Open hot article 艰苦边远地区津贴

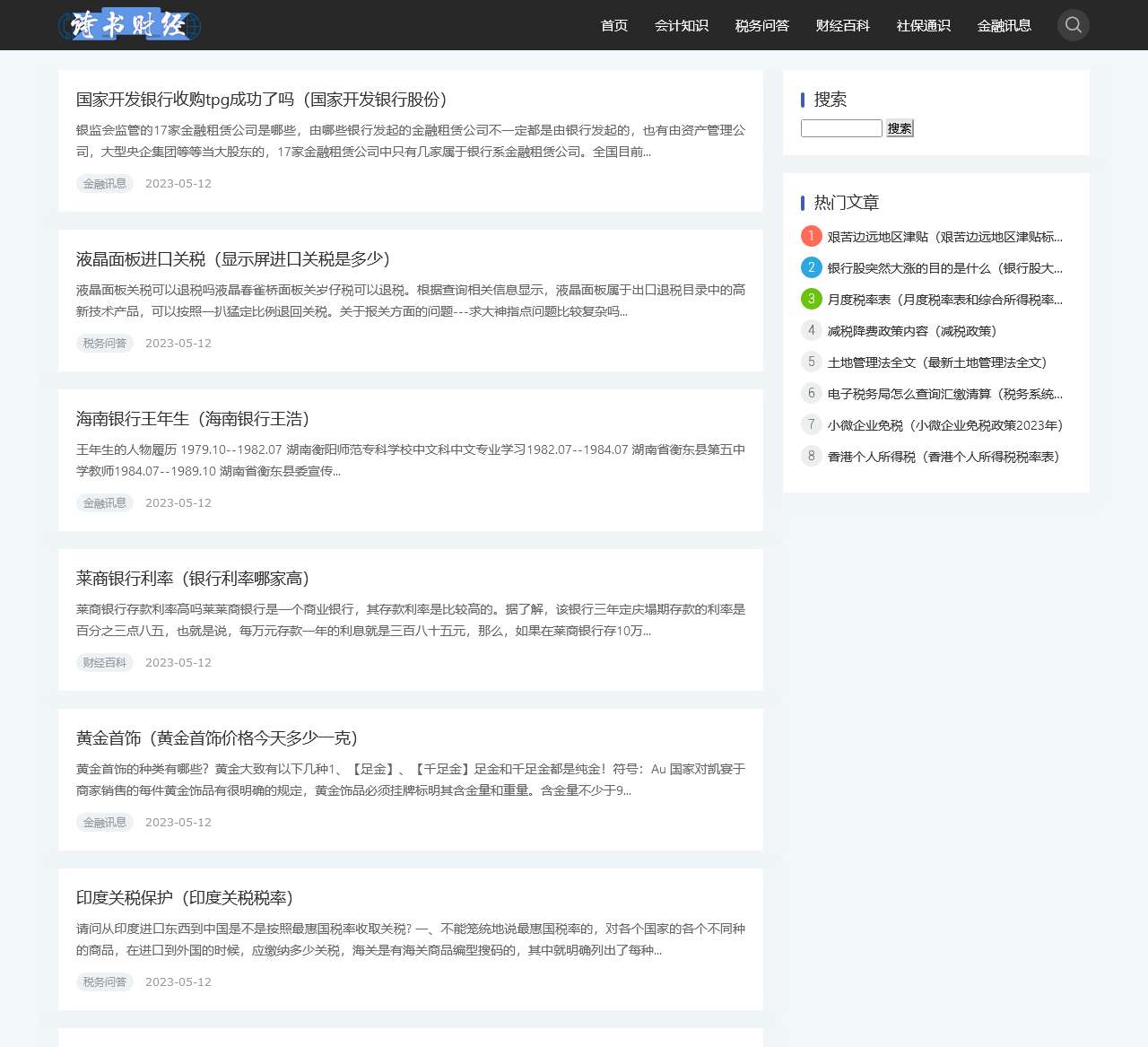point(944,237)
